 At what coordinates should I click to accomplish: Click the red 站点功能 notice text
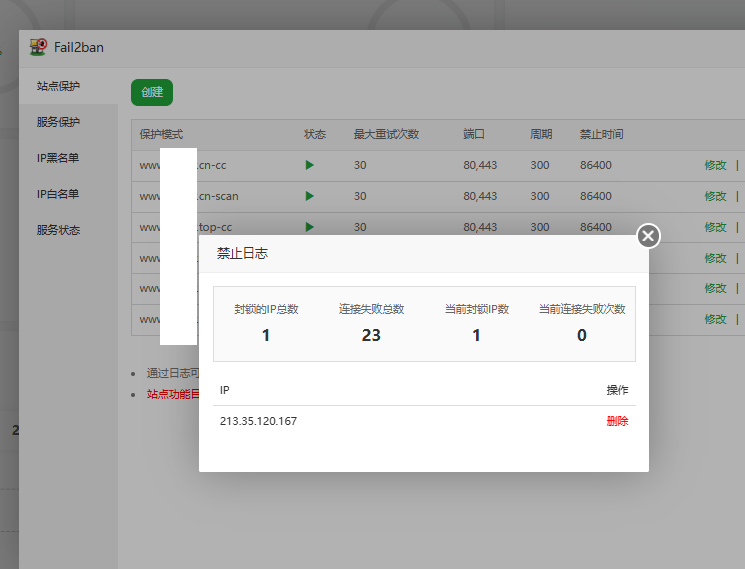point(173,394)
